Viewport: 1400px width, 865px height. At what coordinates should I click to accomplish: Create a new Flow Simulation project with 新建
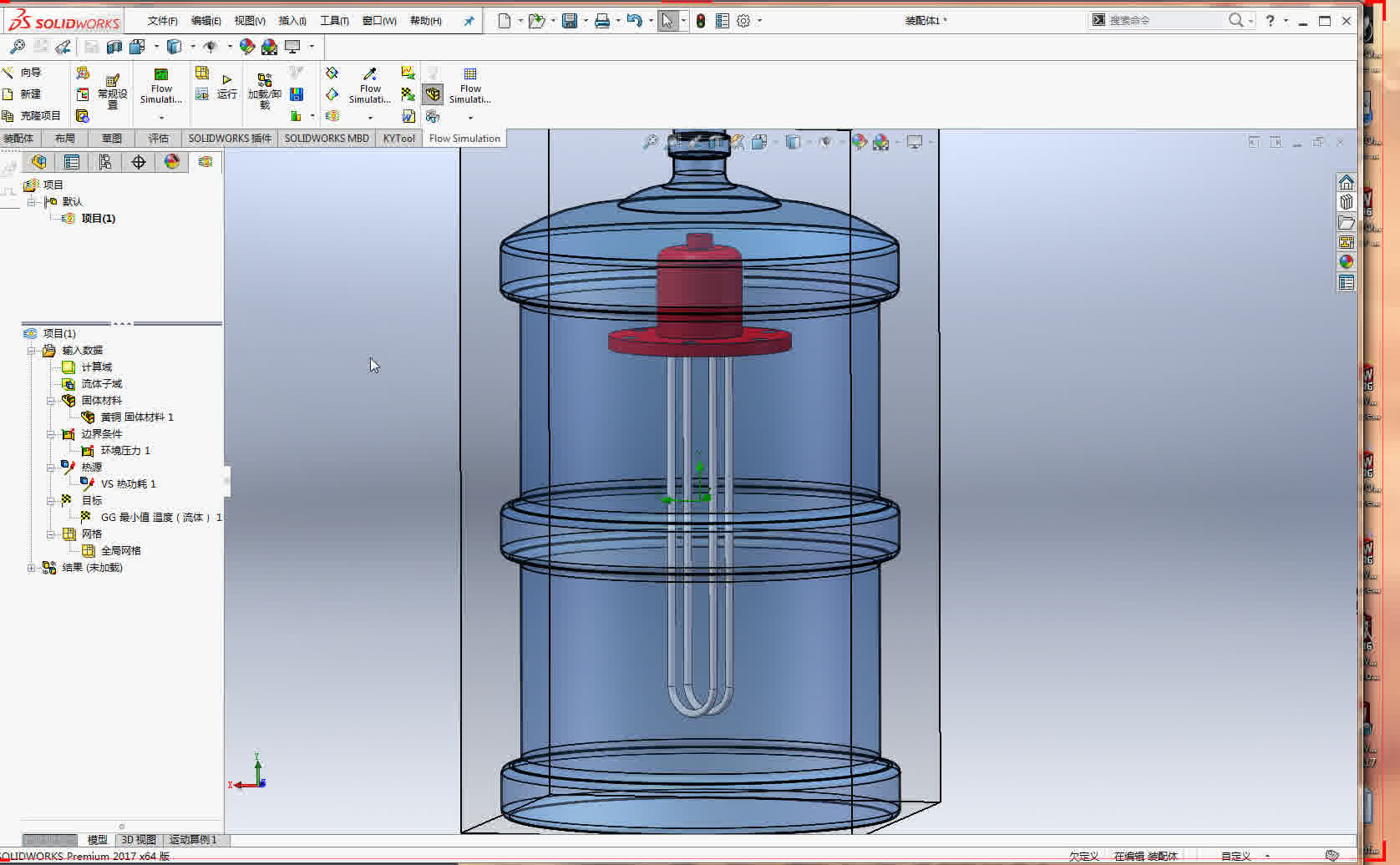pos(29,94)
